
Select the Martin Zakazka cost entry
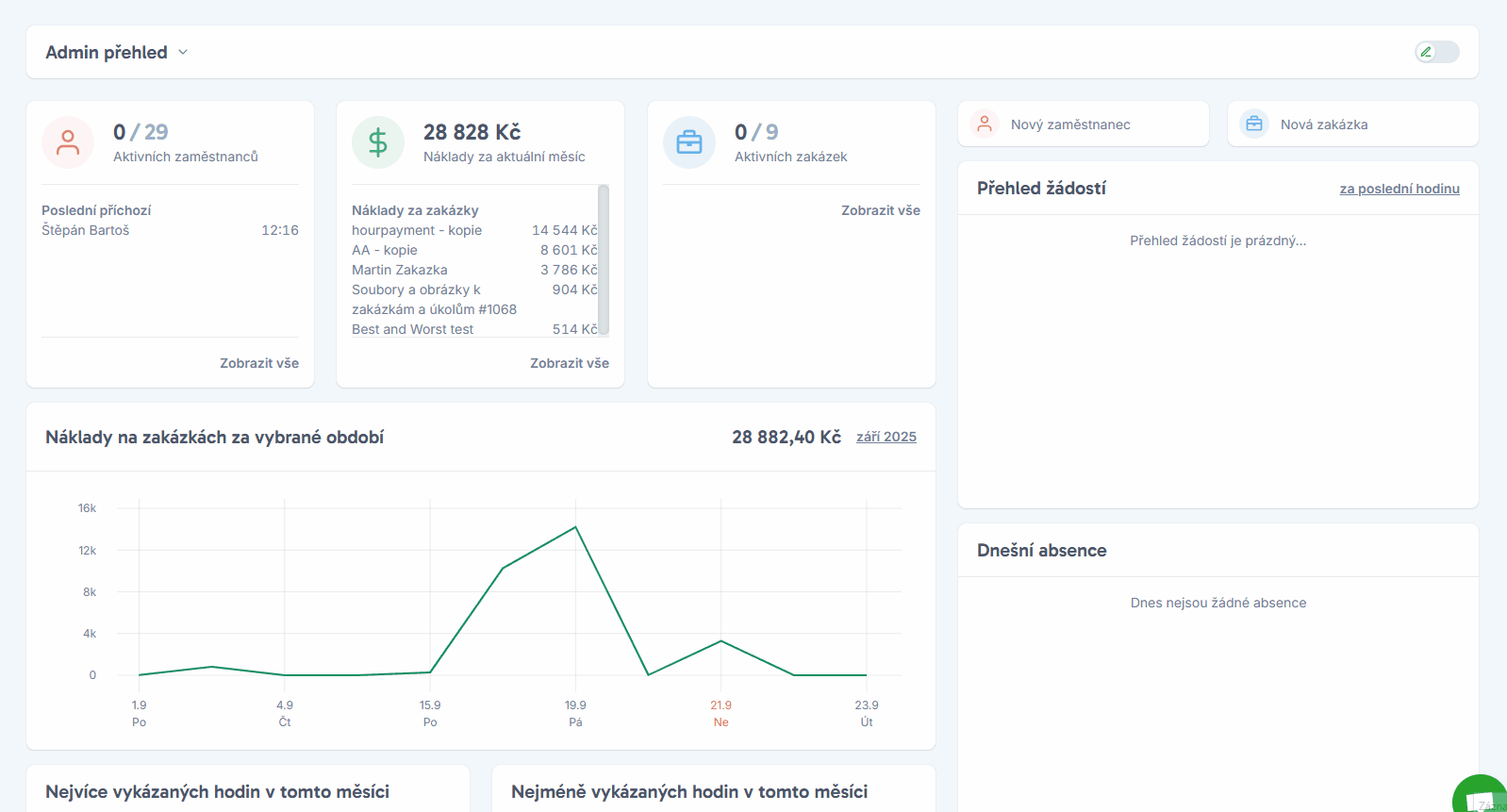[x=400, y=270]
